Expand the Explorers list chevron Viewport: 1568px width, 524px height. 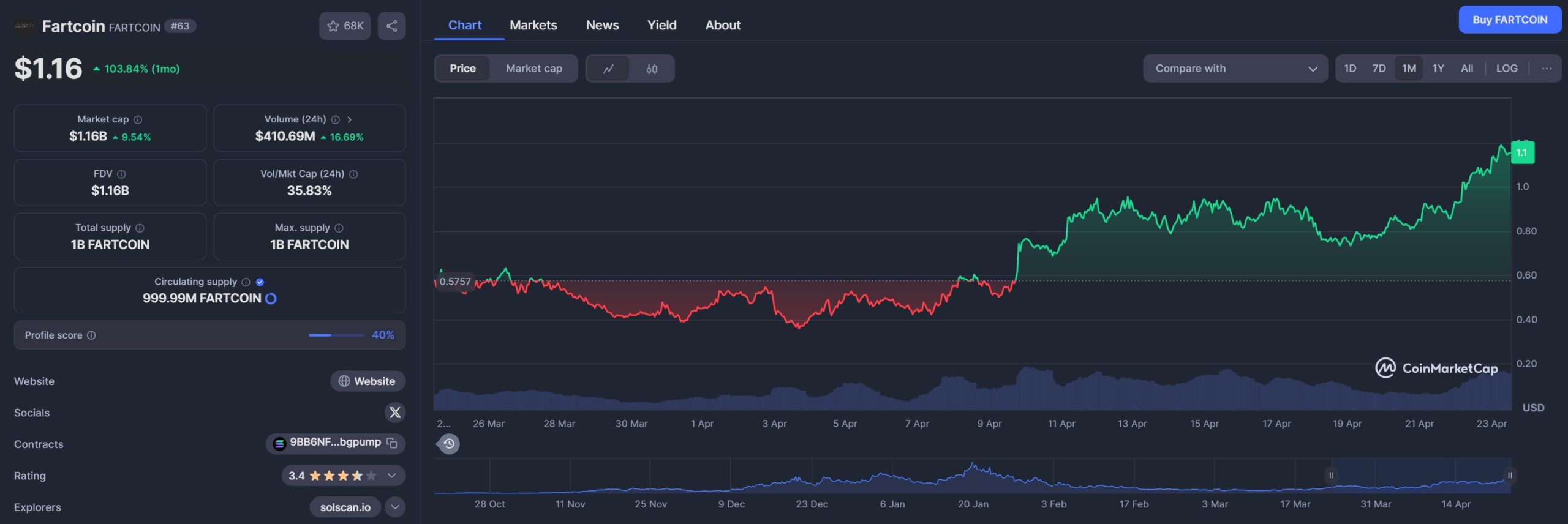[395, 507]
